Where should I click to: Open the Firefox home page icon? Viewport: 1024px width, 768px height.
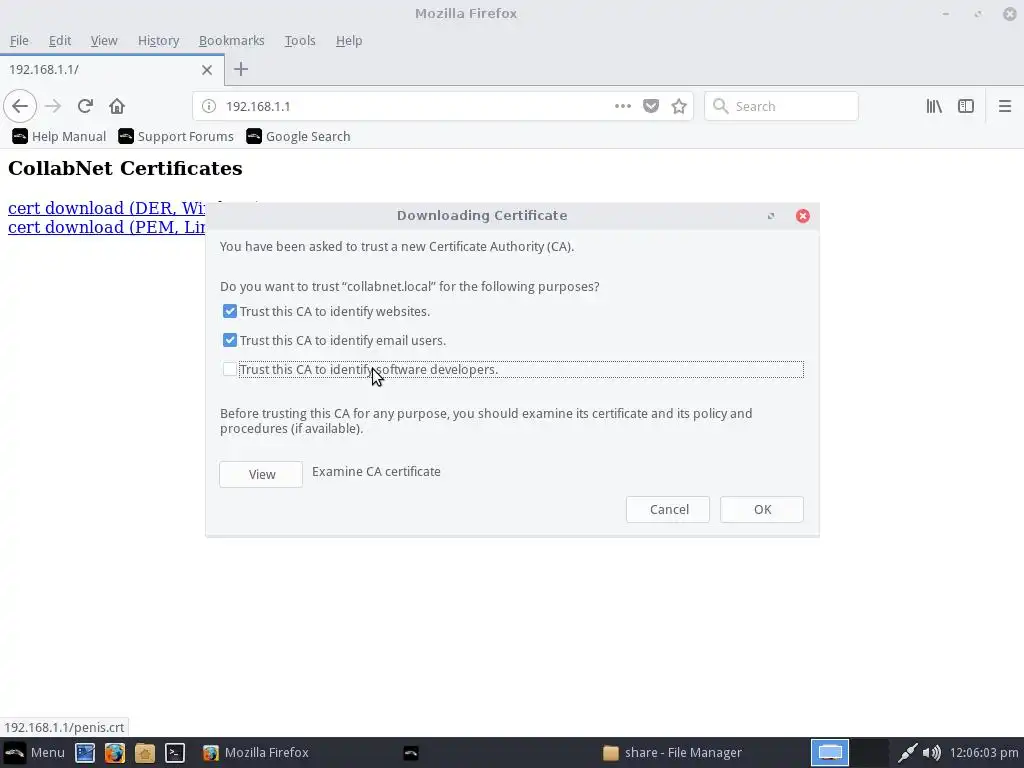[x=117, y=106]
